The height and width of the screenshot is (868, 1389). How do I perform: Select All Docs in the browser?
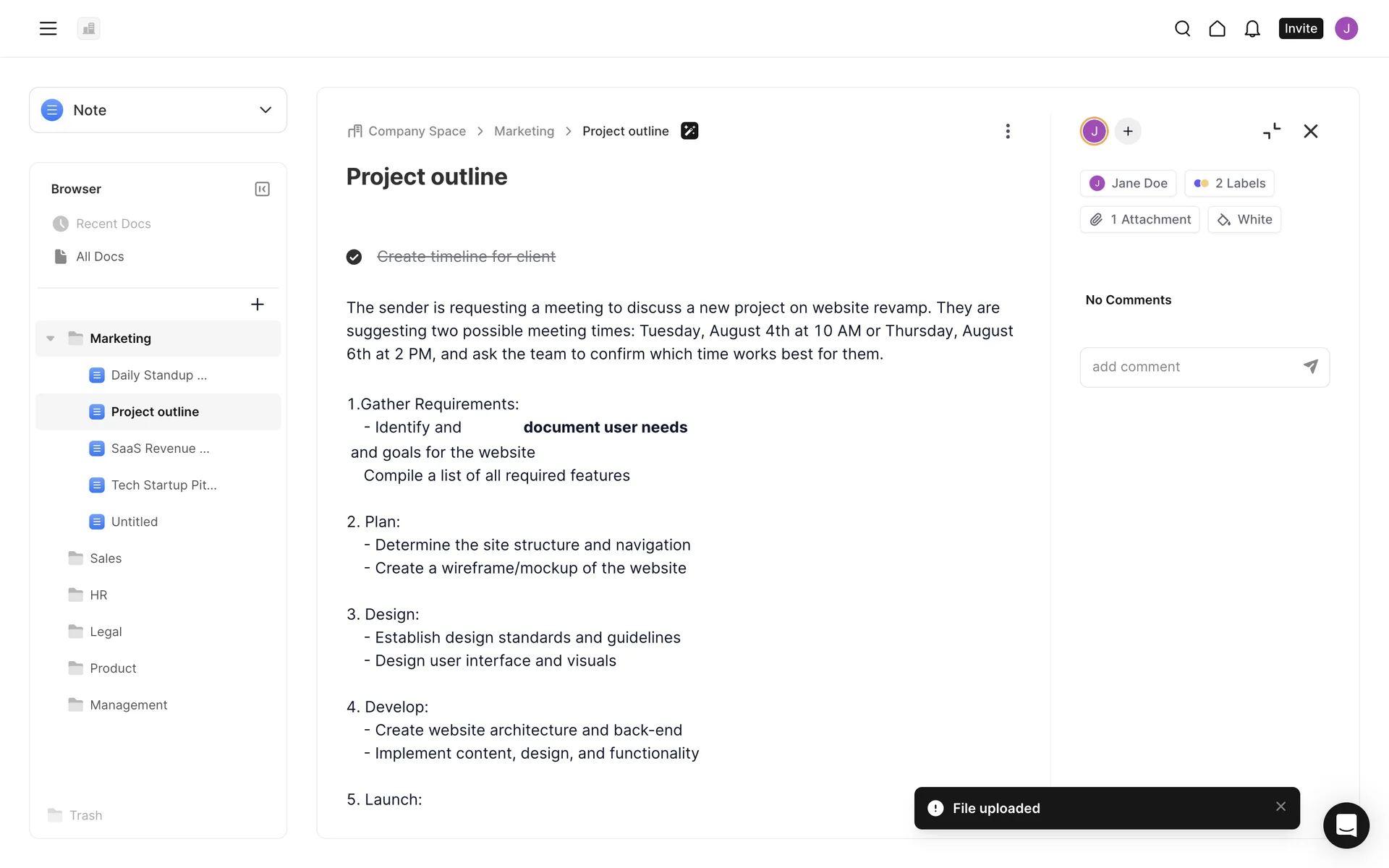[100, 257]
